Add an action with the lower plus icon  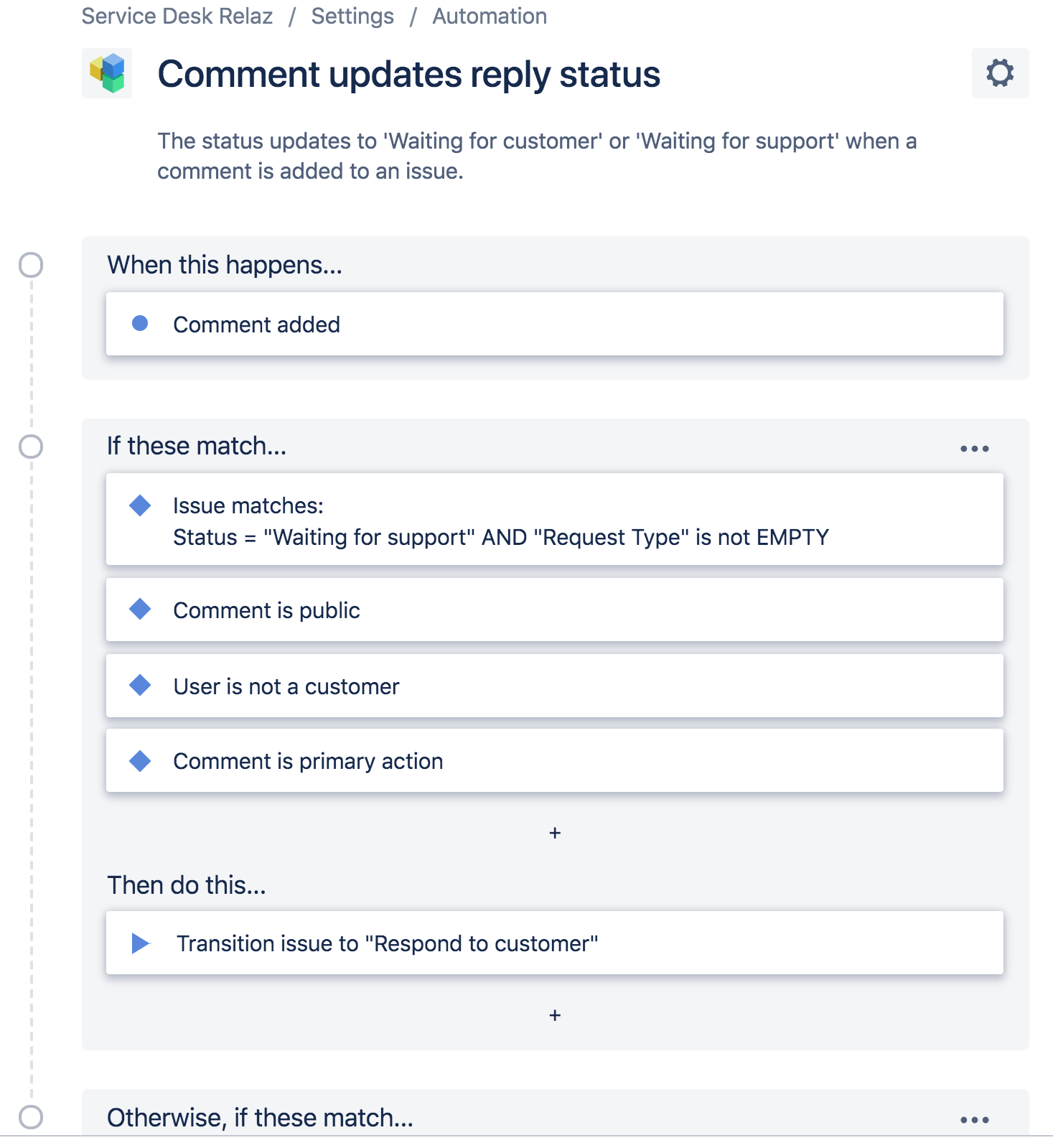tap(554, 1015)
